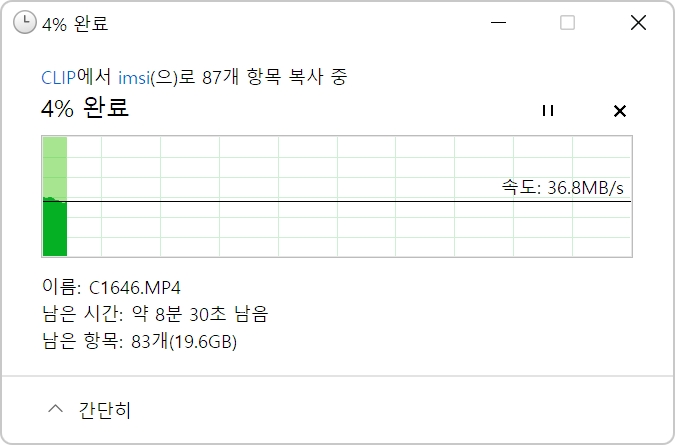
Task: Click the 간단히 label
Action: tap(105, 410)
